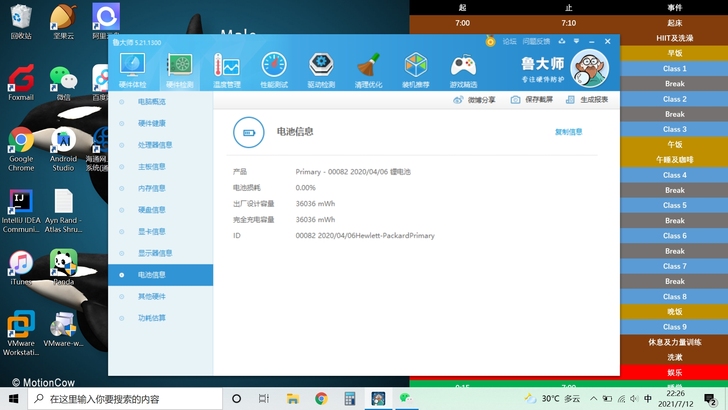Click the 生成报表 button

587,100
